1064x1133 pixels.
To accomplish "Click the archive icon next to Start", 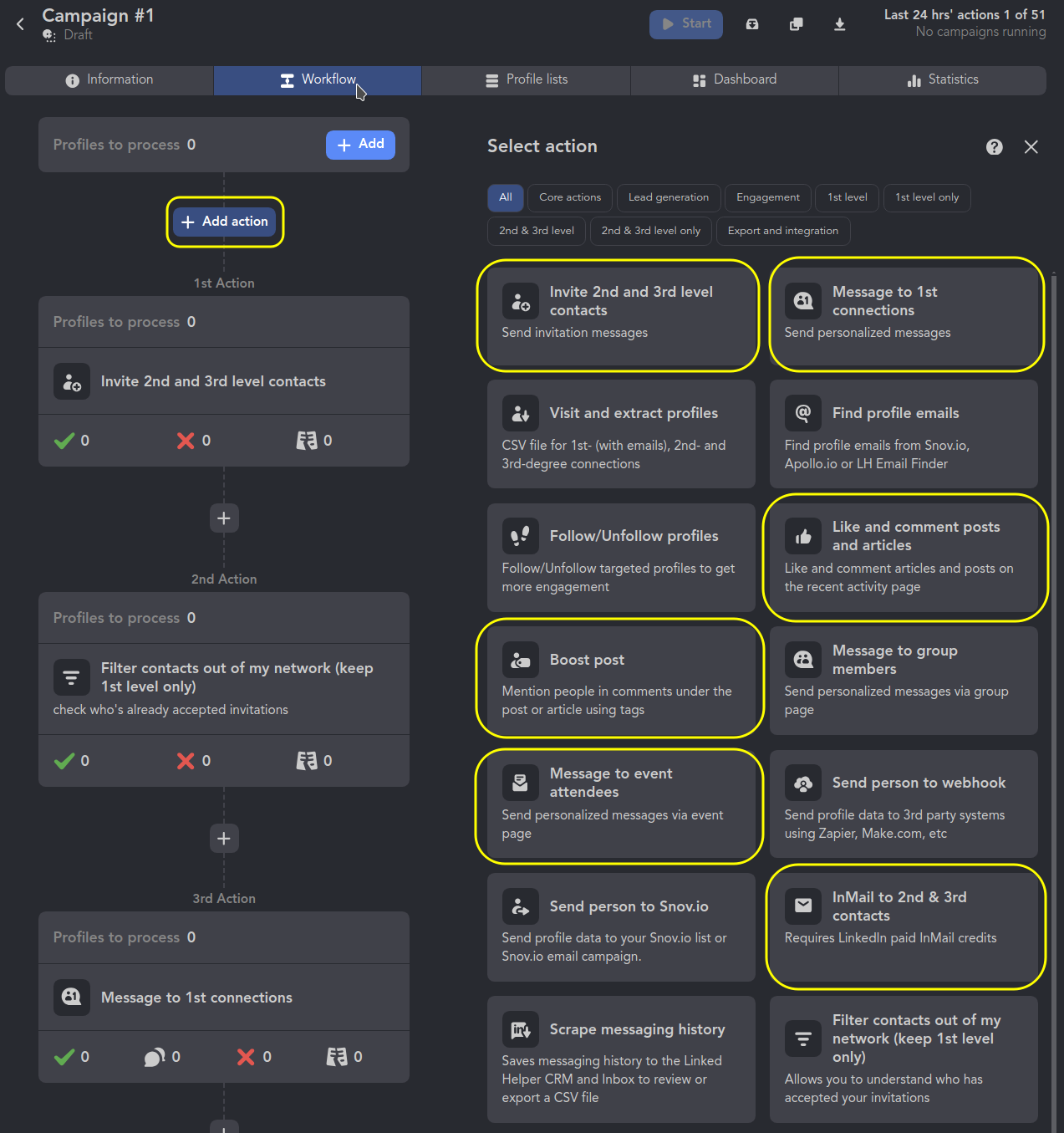I will coord(752,24).
